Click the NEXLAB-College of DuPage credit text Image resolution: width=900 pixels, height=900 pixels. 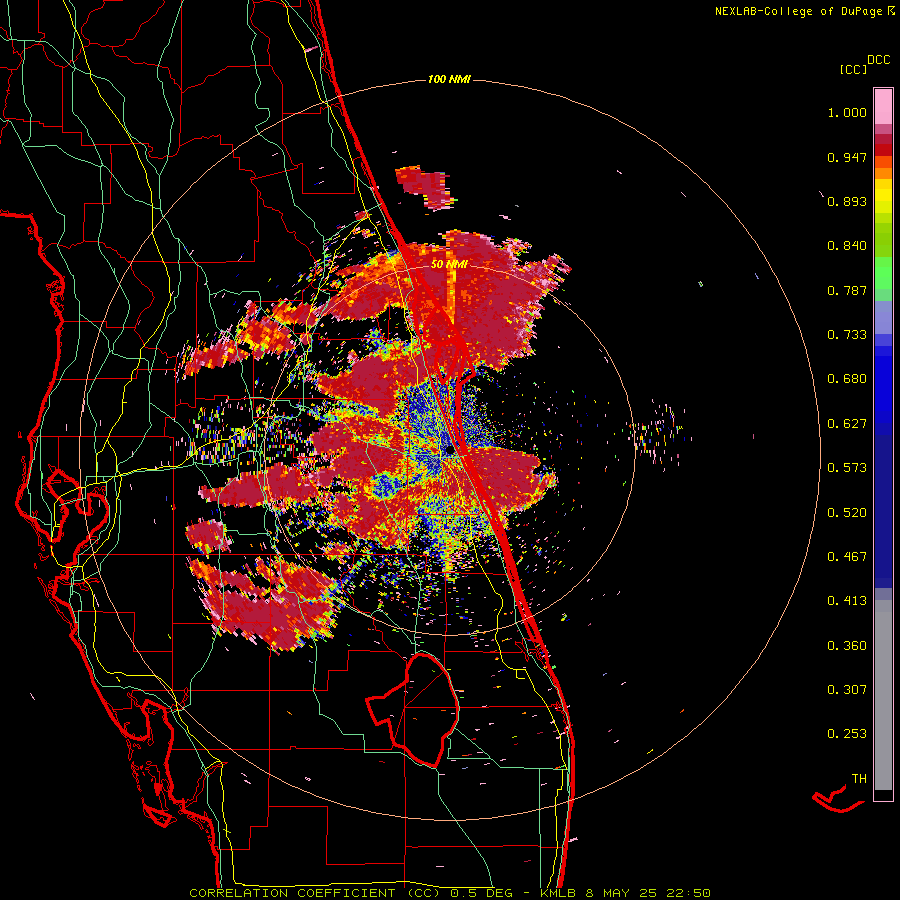pyautogui.click(x=804, y=11)
